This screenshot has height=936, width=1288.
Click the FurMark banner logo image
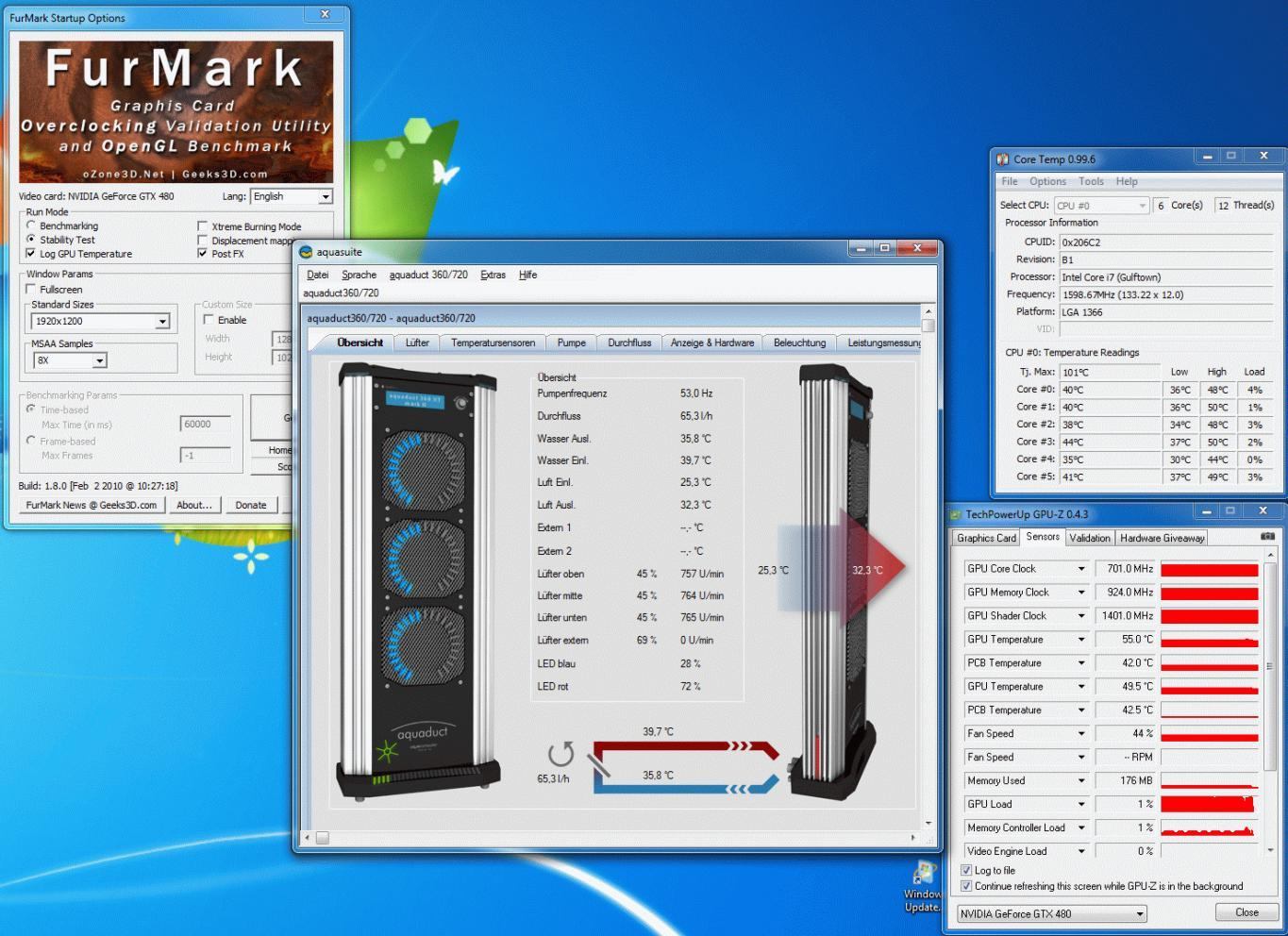(176, 111)
